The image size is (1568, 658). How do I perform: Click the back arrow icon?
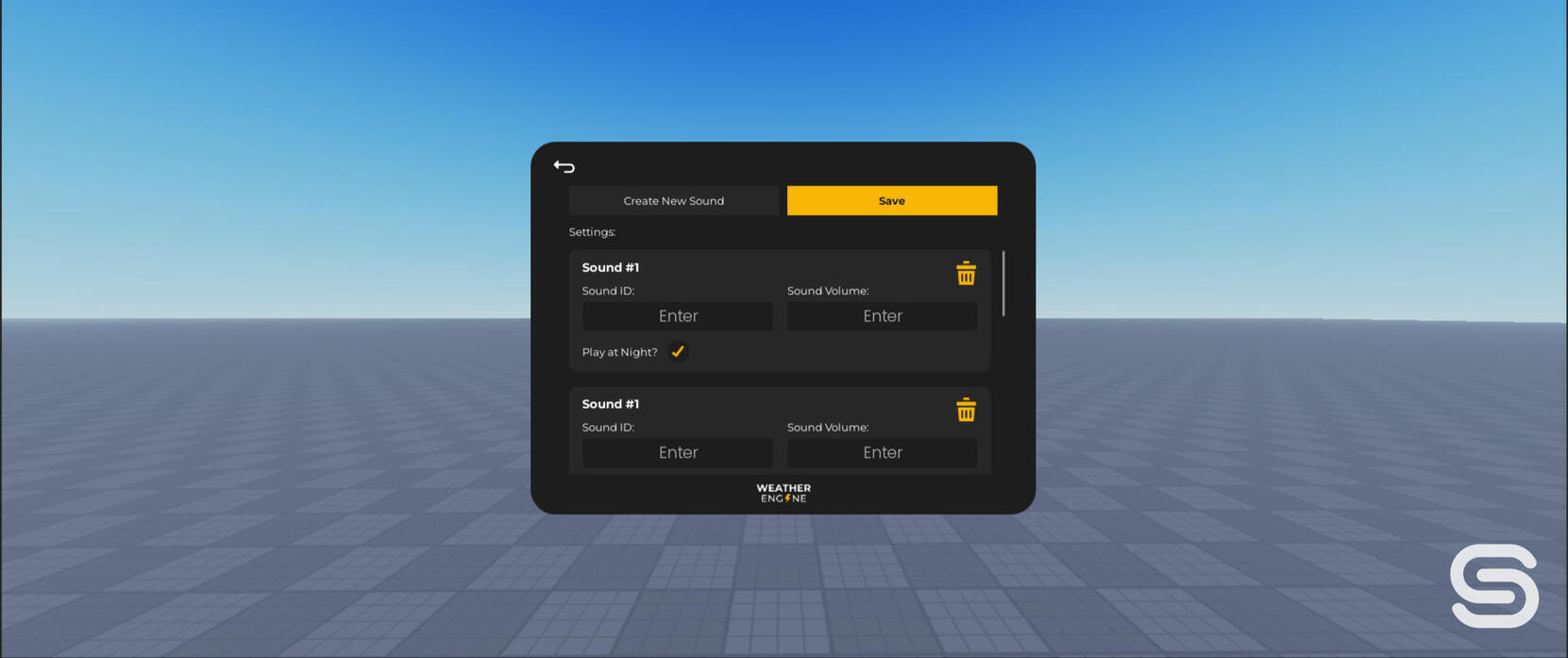pos(564,167)
